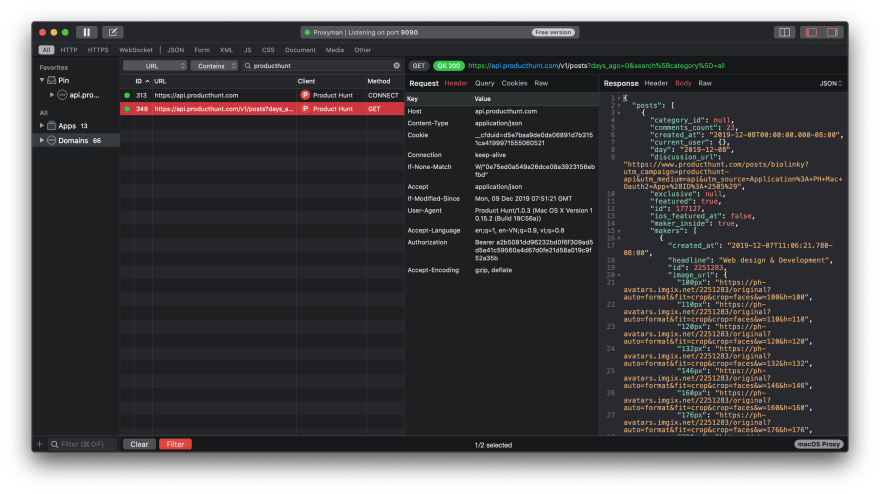Viewport: 880px width, 494px height.
Task: Select the HTTPS filter tab
Action: [x=98, y=50]
